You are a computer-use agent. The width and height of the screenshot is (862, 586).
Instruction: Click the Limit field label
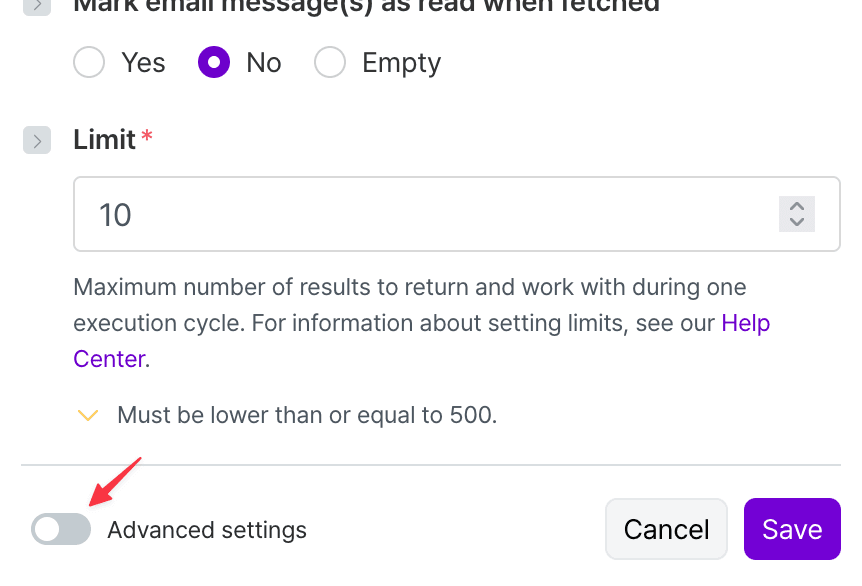(x=104, y=140)
